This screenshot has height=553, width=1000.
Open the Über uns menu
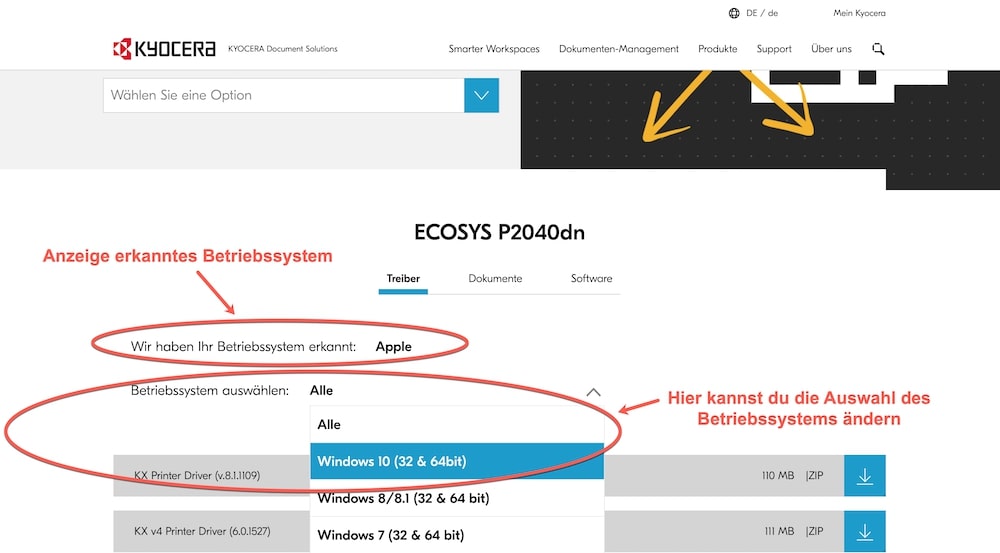(x=831, y=49)
